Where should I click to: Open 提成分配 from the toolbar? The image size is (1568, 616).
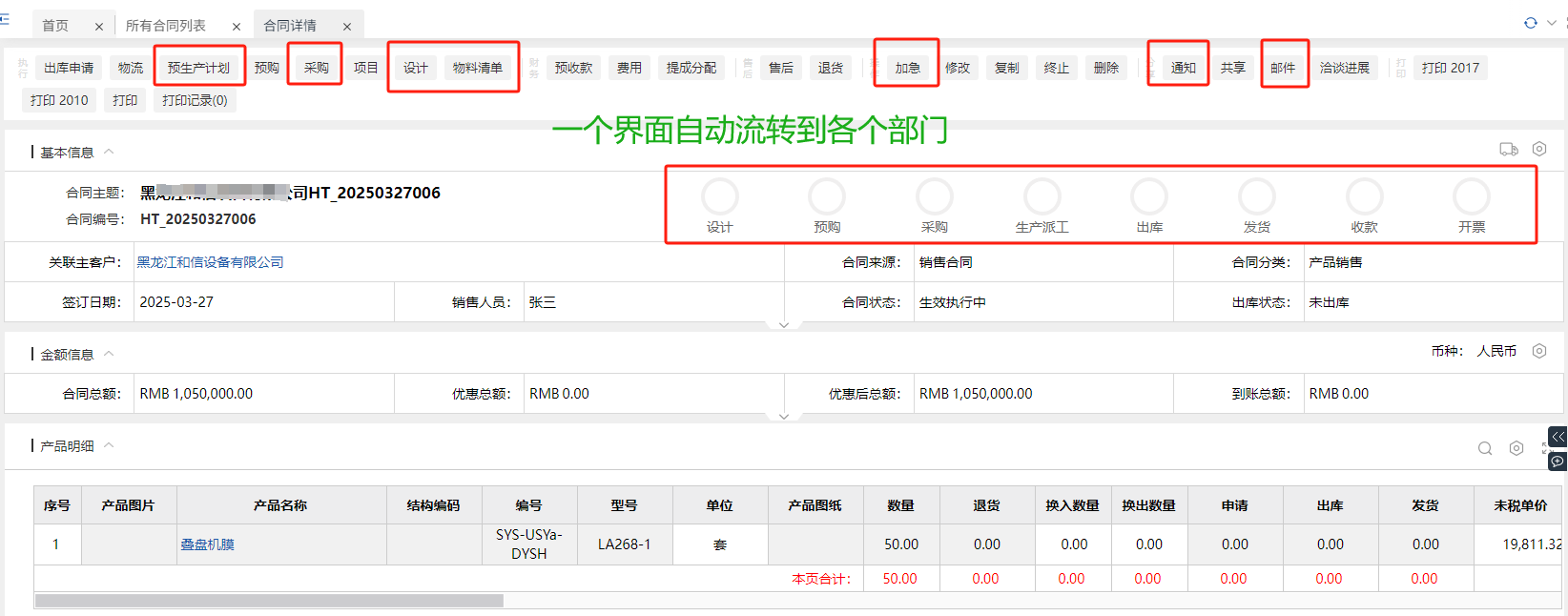point(691,68)
